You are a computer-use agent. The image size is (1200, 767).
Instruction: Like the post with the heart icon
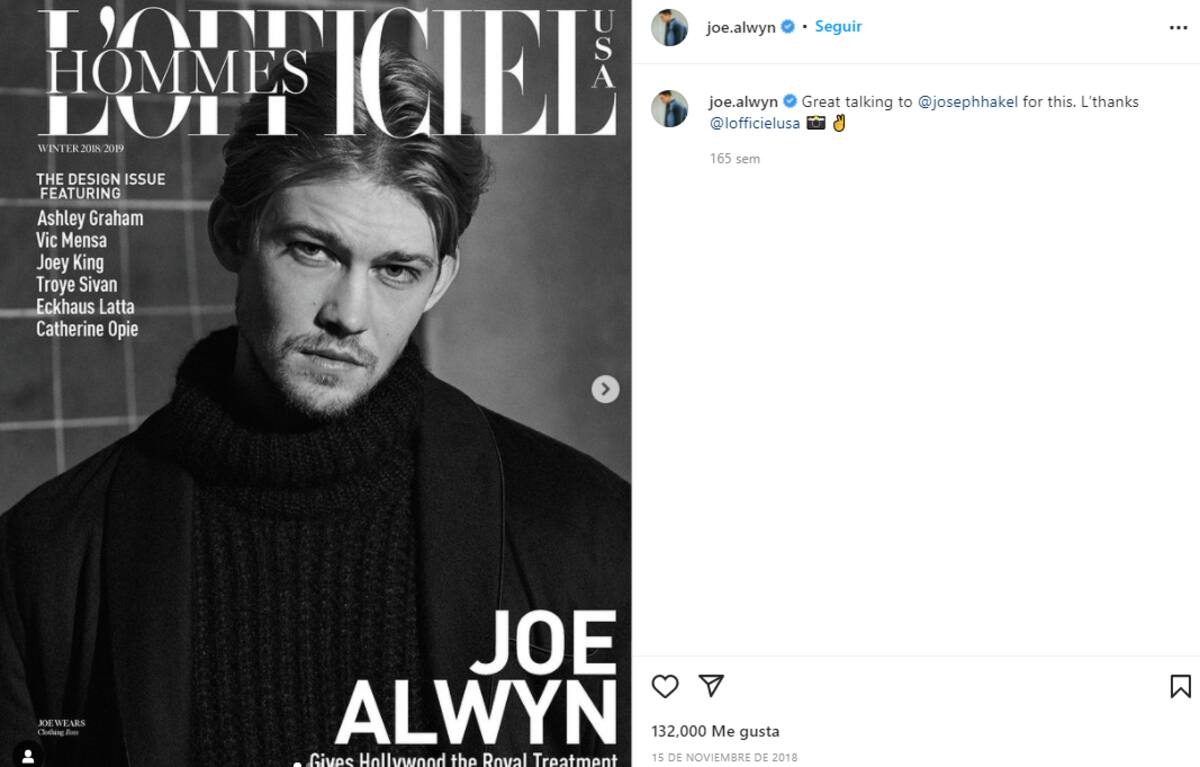pyautogui.click(x=665, y=686)
